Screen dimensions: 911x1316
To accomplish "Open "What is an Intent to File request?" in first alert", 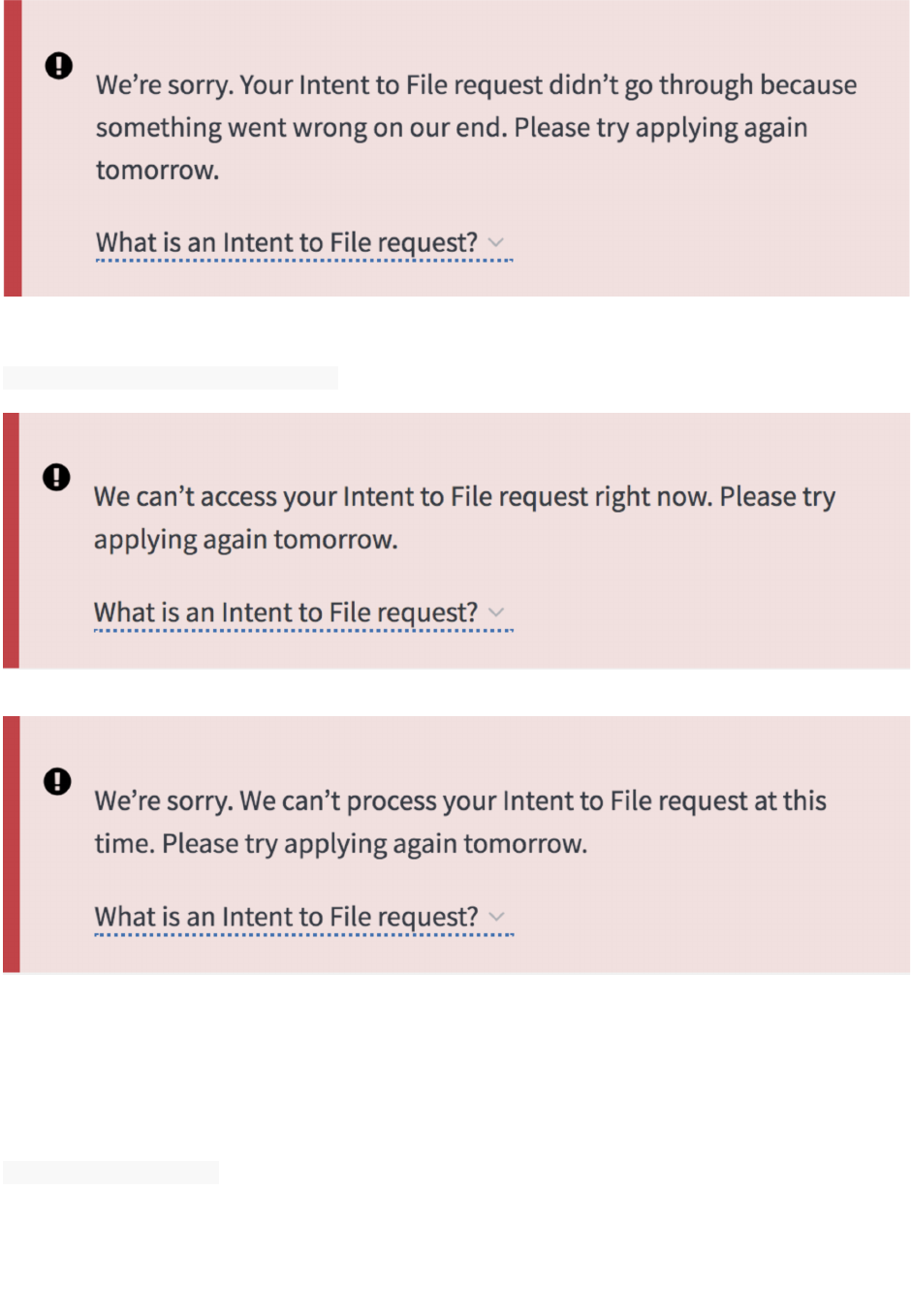I will click(287, 242).
